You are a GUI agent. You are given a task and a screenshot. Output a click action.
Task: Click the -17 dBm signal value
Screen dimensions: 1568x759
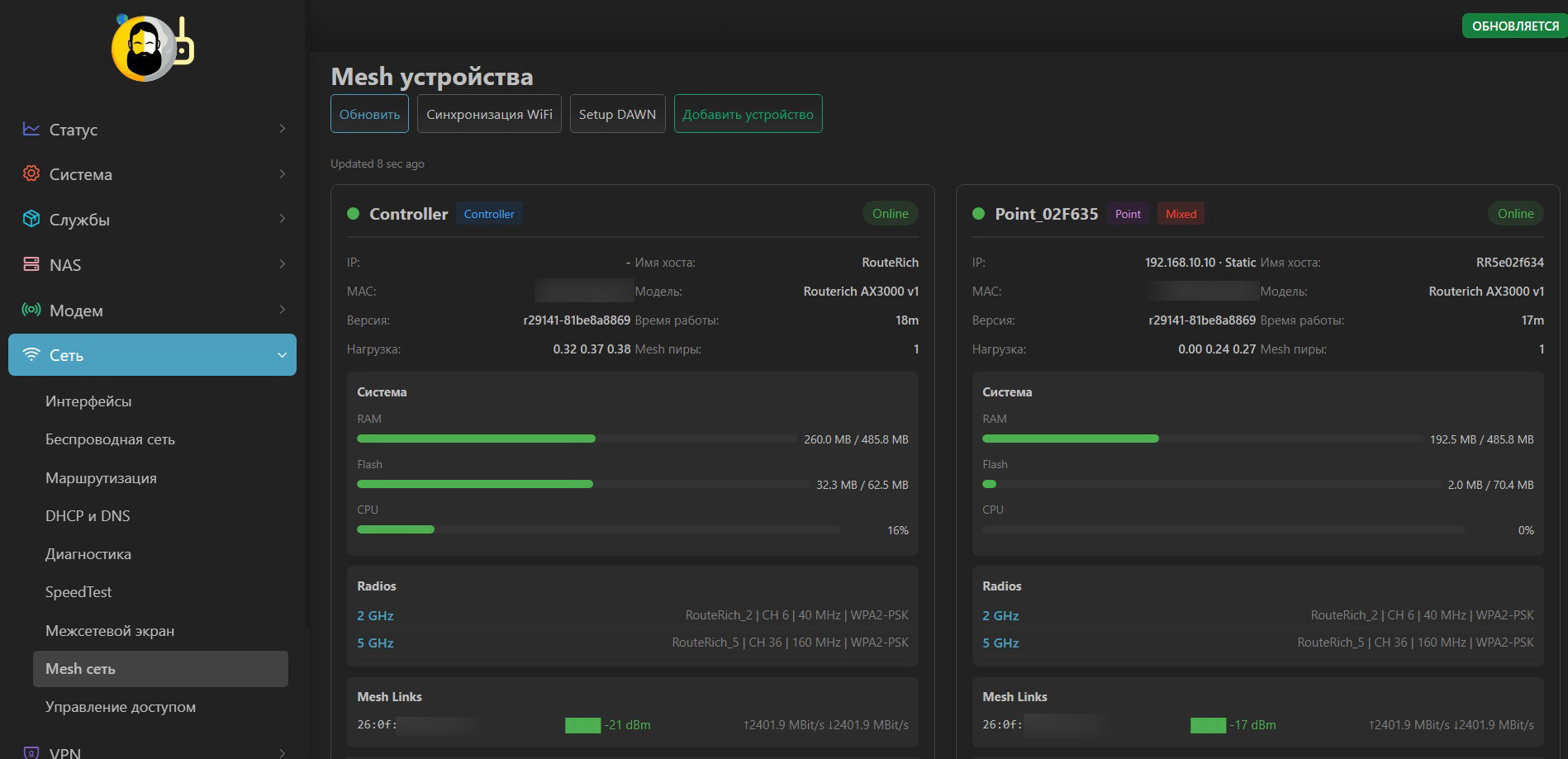[x=1253, y=725]
